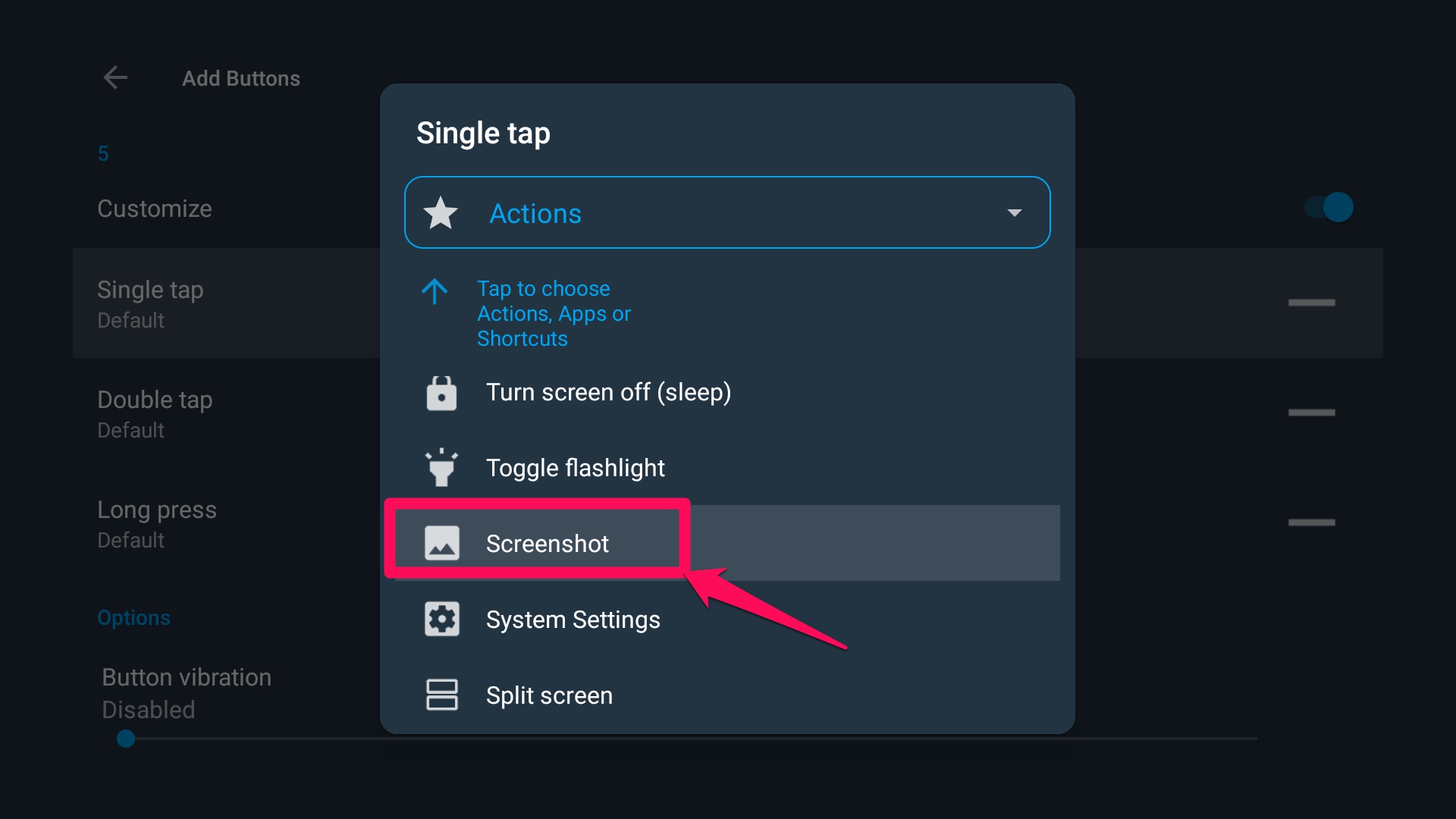Click the star icon next to Actions

(441, 212)
